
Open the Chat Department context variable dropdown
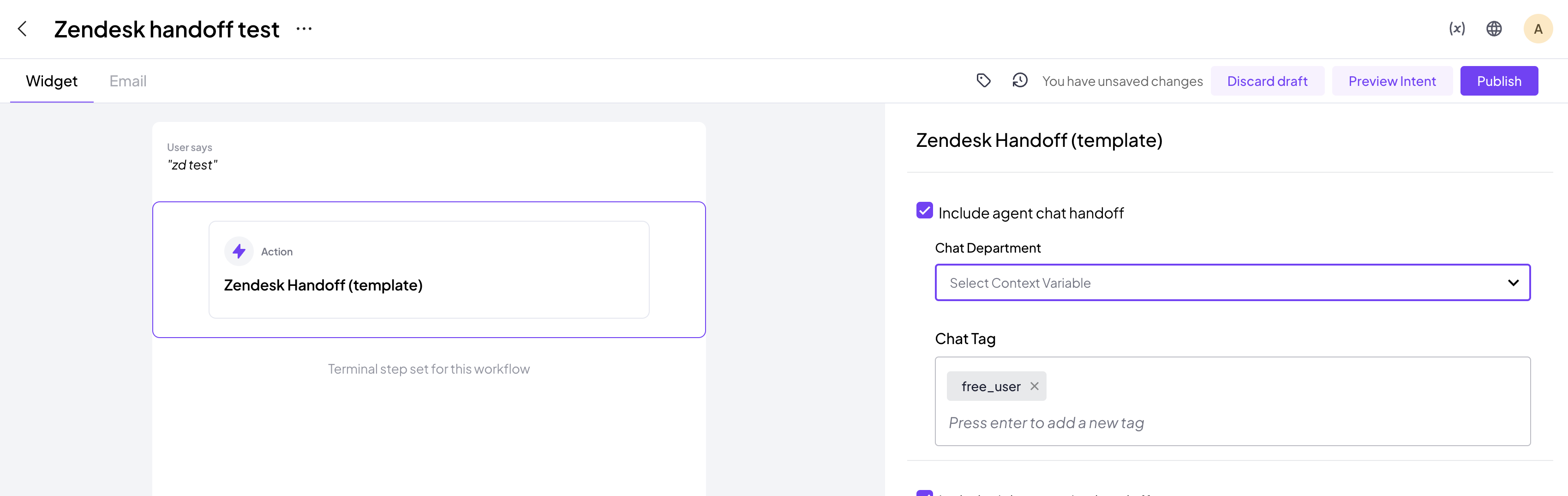click(1232, 282)
